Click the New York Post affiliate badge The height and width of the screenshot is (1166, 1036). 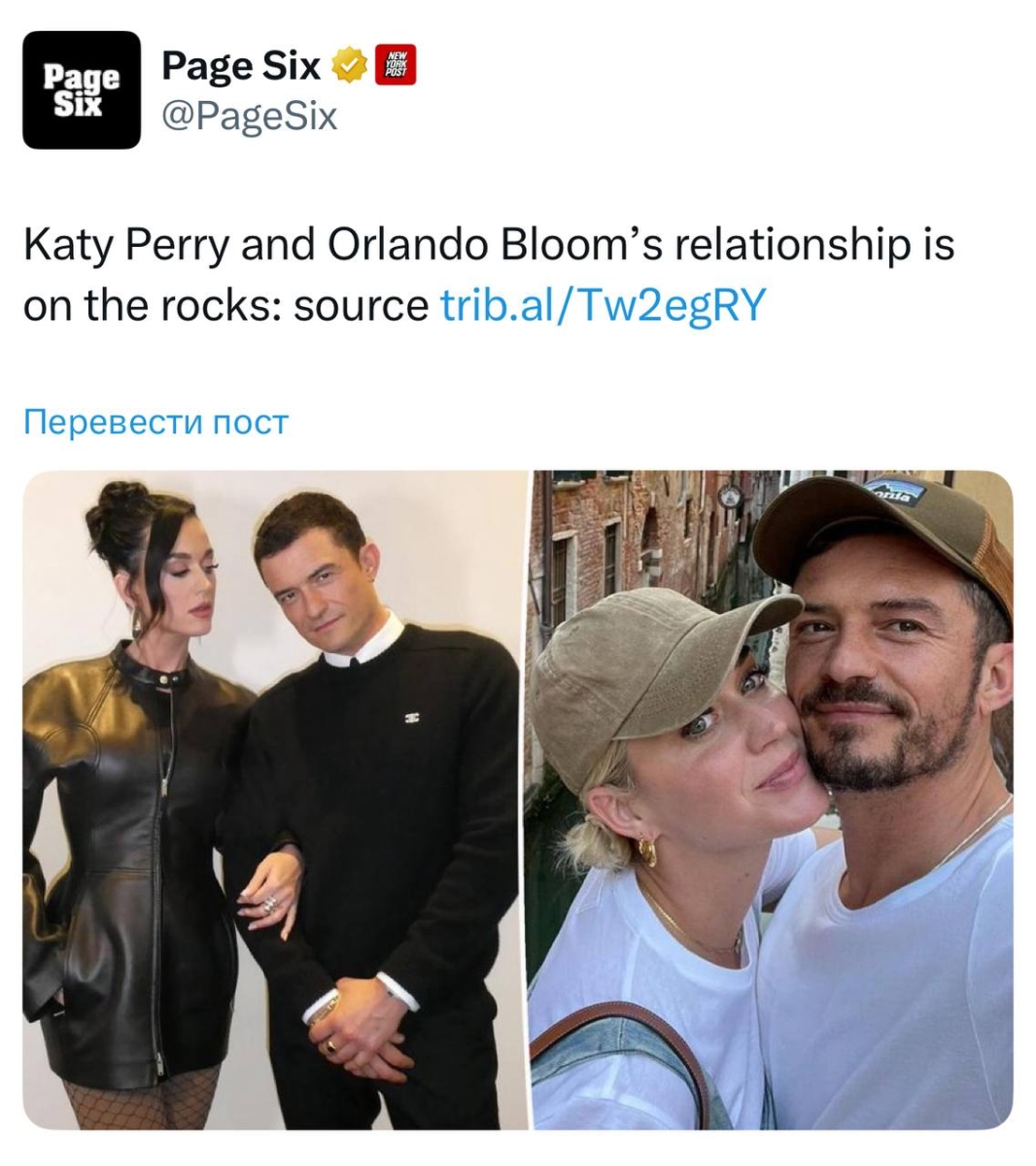pos(396,66)
